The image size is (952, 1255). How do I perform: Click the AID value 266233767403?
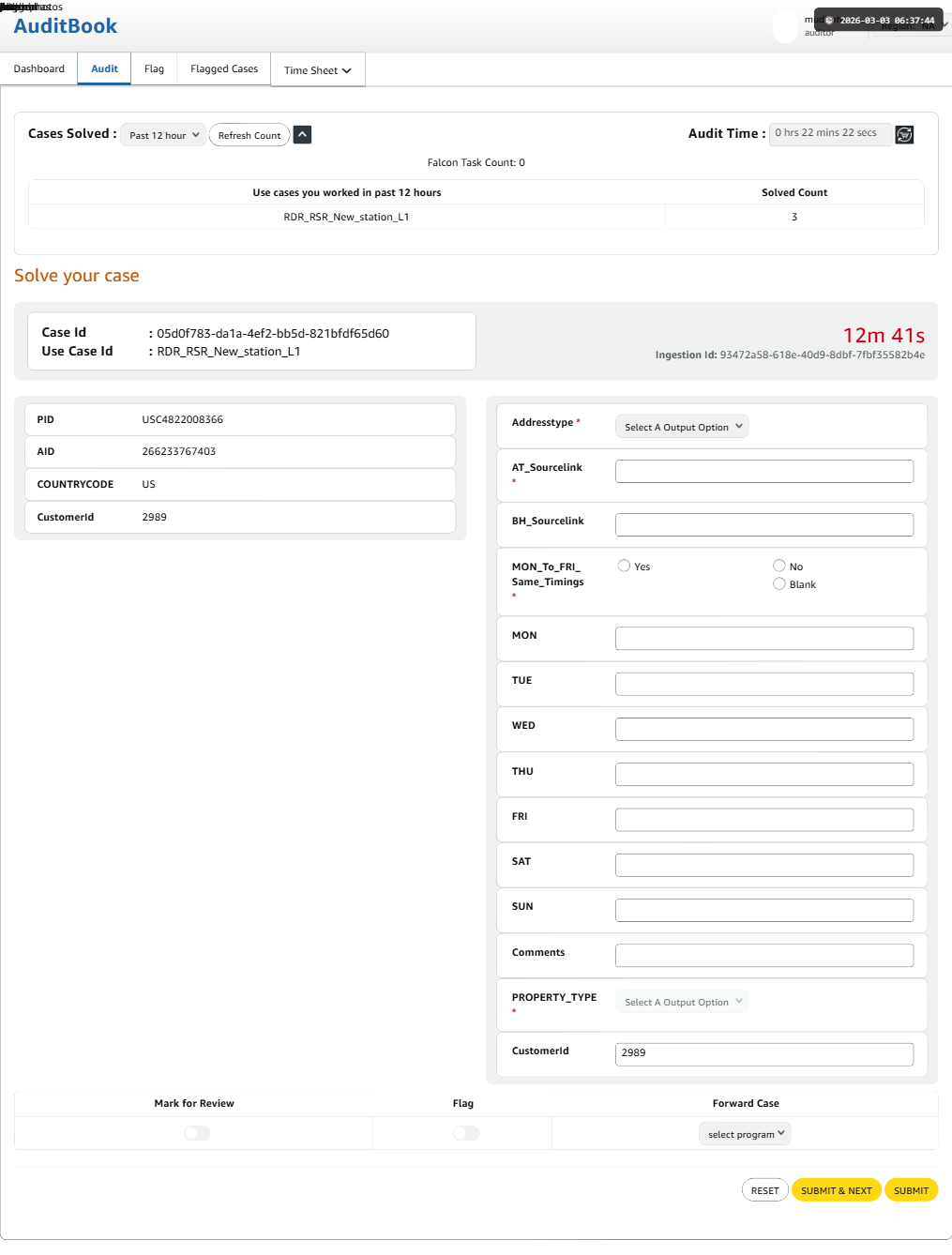pyautogui.click(x=179, y=451)
